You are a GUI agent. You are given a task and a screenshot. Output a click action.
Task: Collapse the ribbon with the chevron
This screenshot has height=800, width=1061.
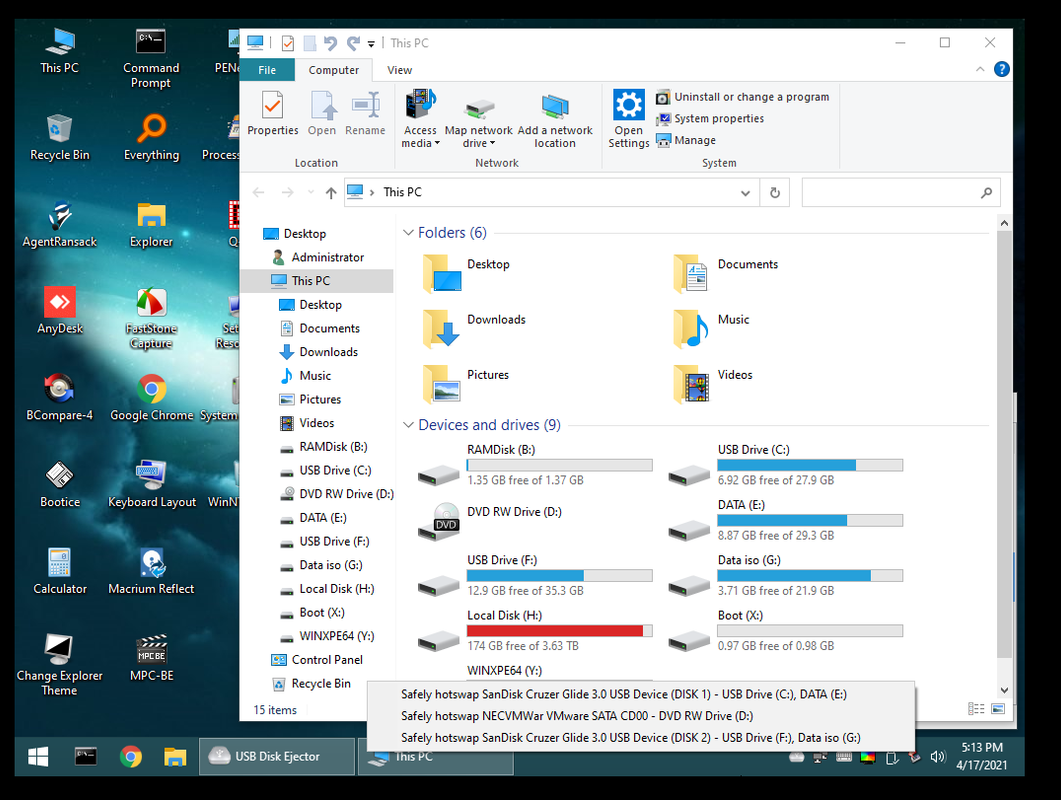(x=980, y=69)
